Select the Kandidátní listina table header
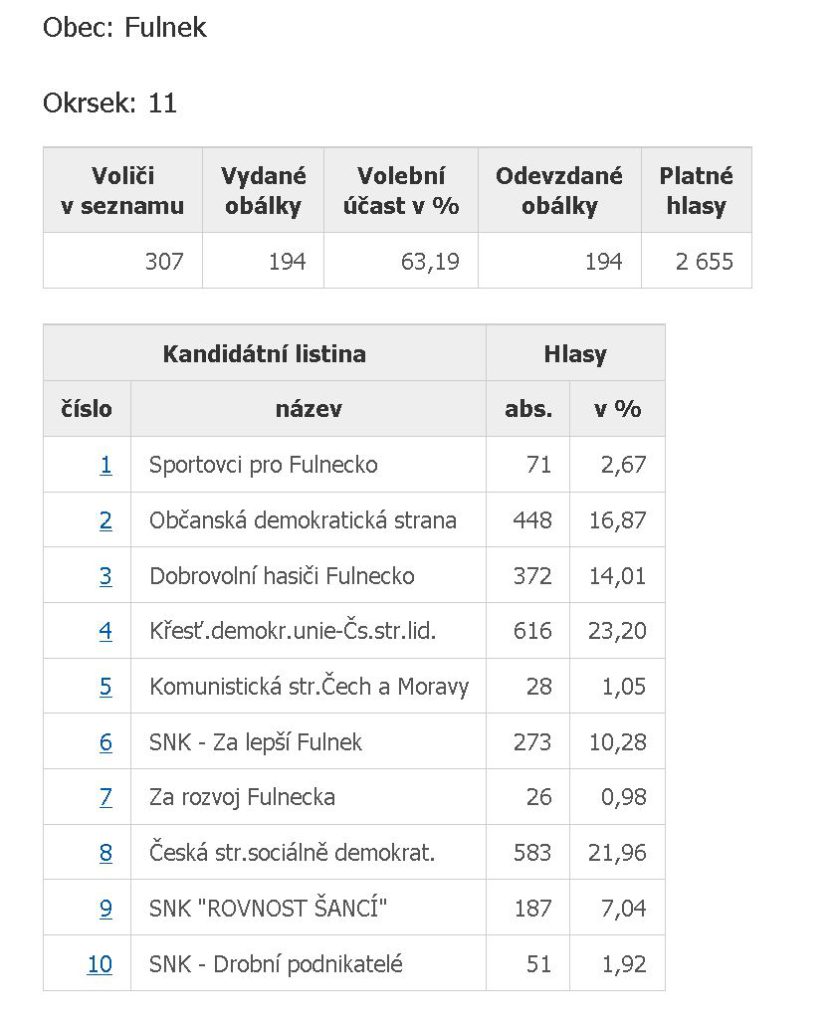835x1024 pixels. click(x=264, y=353)
